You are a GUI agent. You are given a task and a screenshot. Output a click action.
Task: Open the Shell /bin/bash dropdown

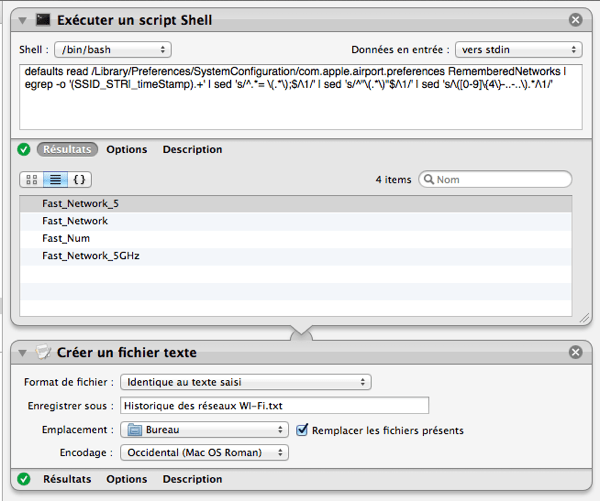pos(113,49)
